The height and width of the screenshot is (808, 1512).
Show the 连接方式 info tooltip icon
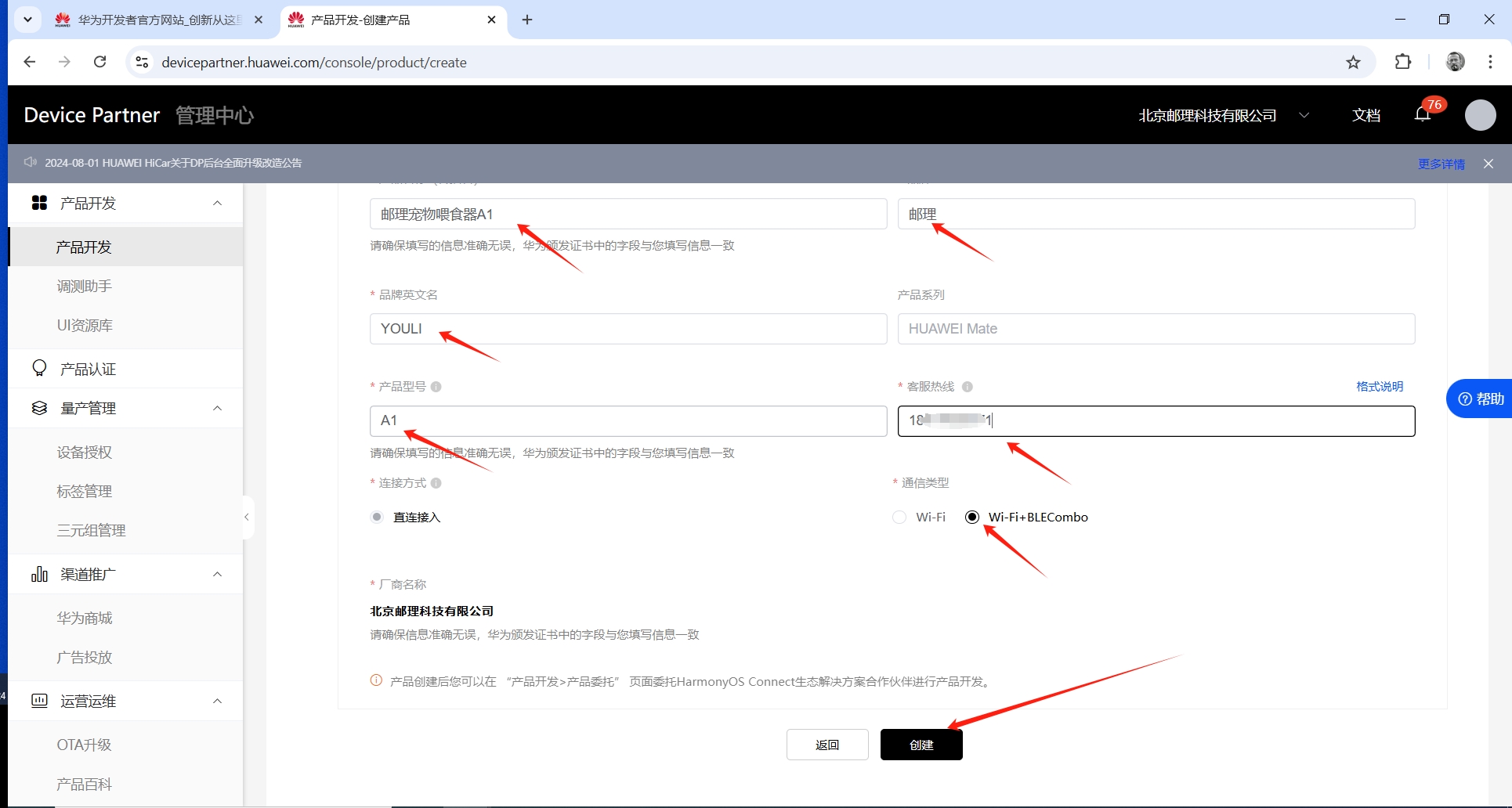[436, 483]
